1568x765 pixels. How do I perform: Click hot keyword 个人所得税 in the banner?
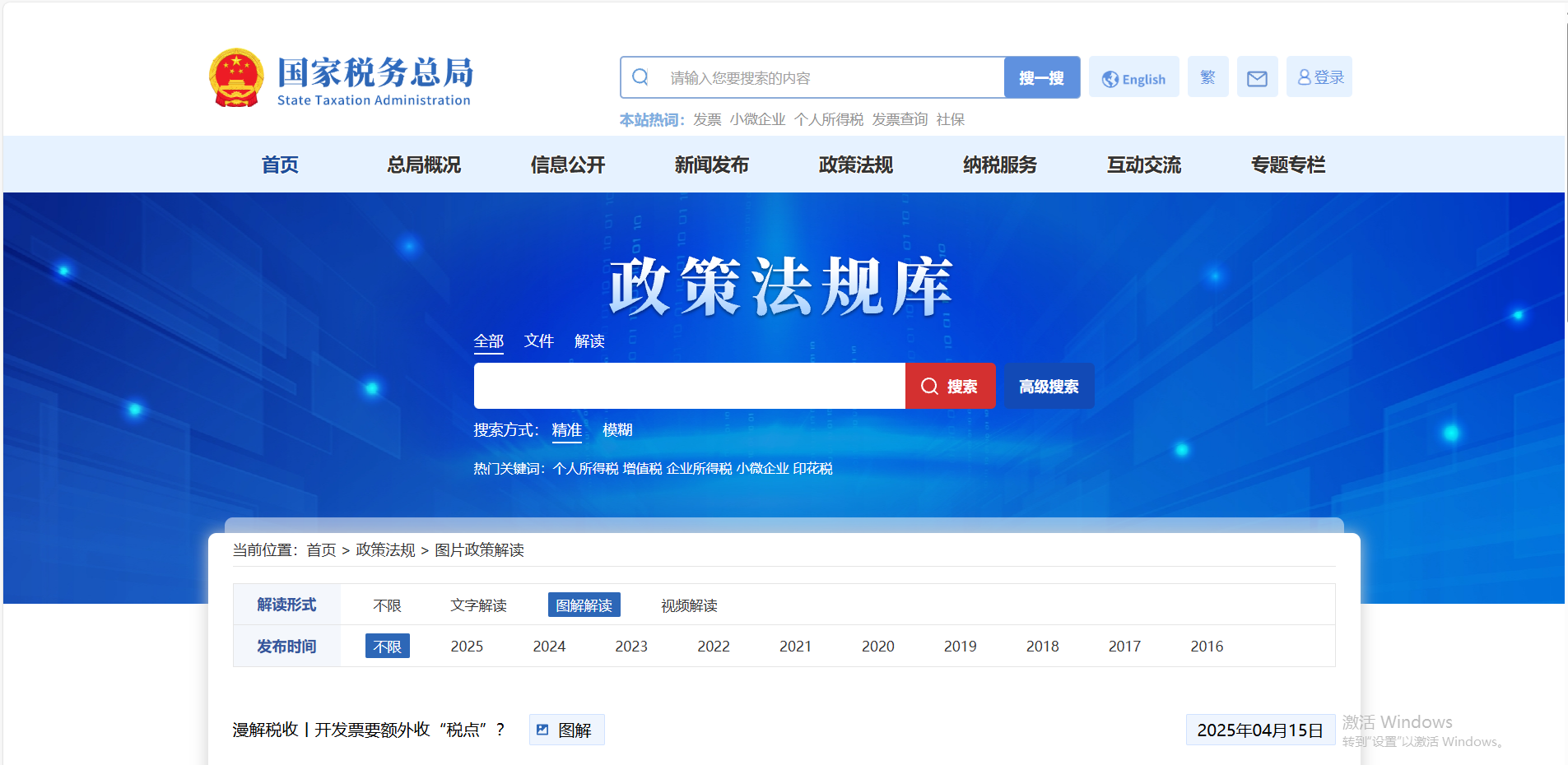[585, 469]
